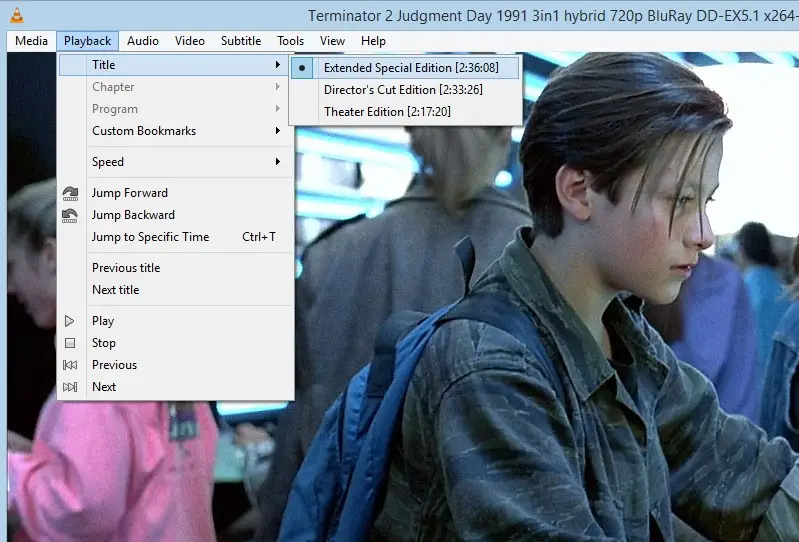Click the VLC cone icon in title bar
The height and width of the screenshot is (542, 799).
17,15
